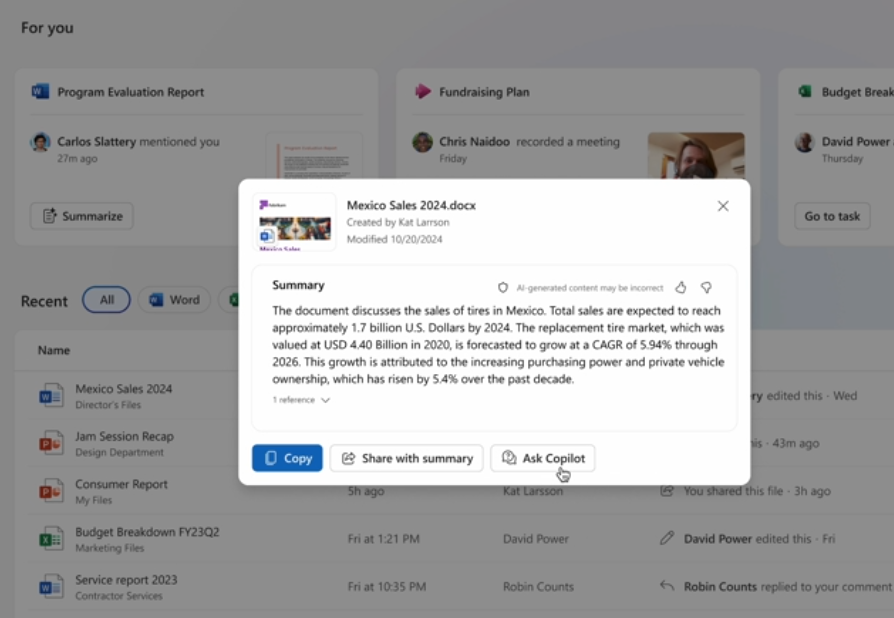Click Carlos Slattery's avatar

(40, 142)
